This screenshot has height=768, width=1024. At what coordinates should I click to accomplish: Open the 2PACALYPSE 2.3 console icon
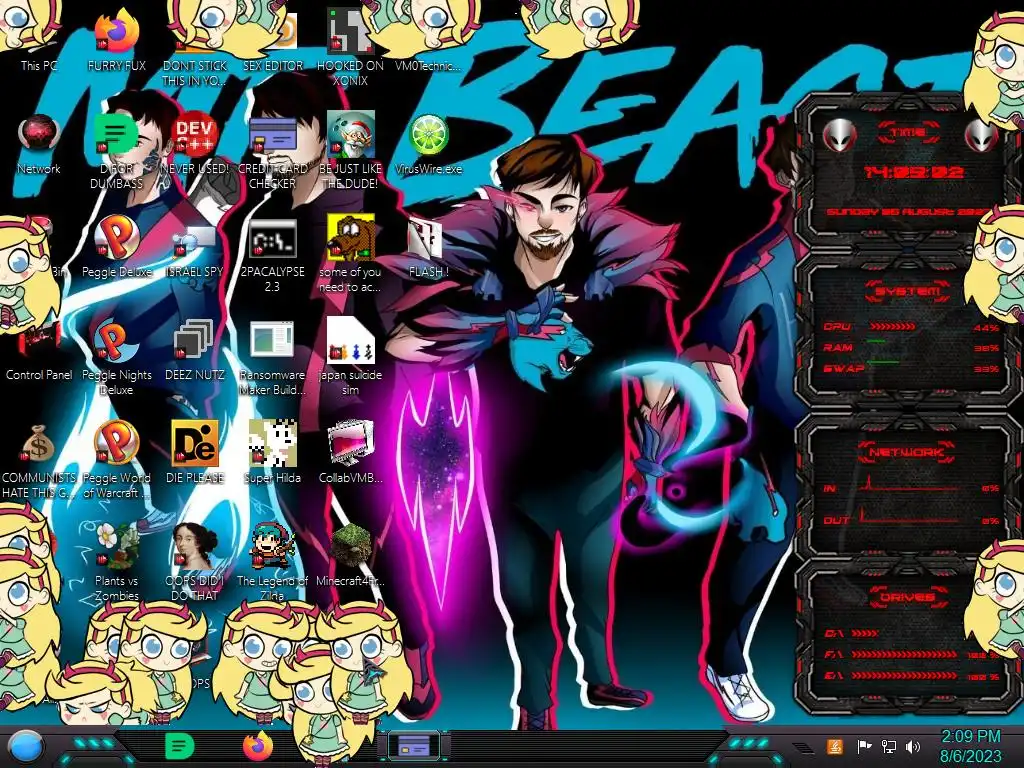click(x=272, y=255)
